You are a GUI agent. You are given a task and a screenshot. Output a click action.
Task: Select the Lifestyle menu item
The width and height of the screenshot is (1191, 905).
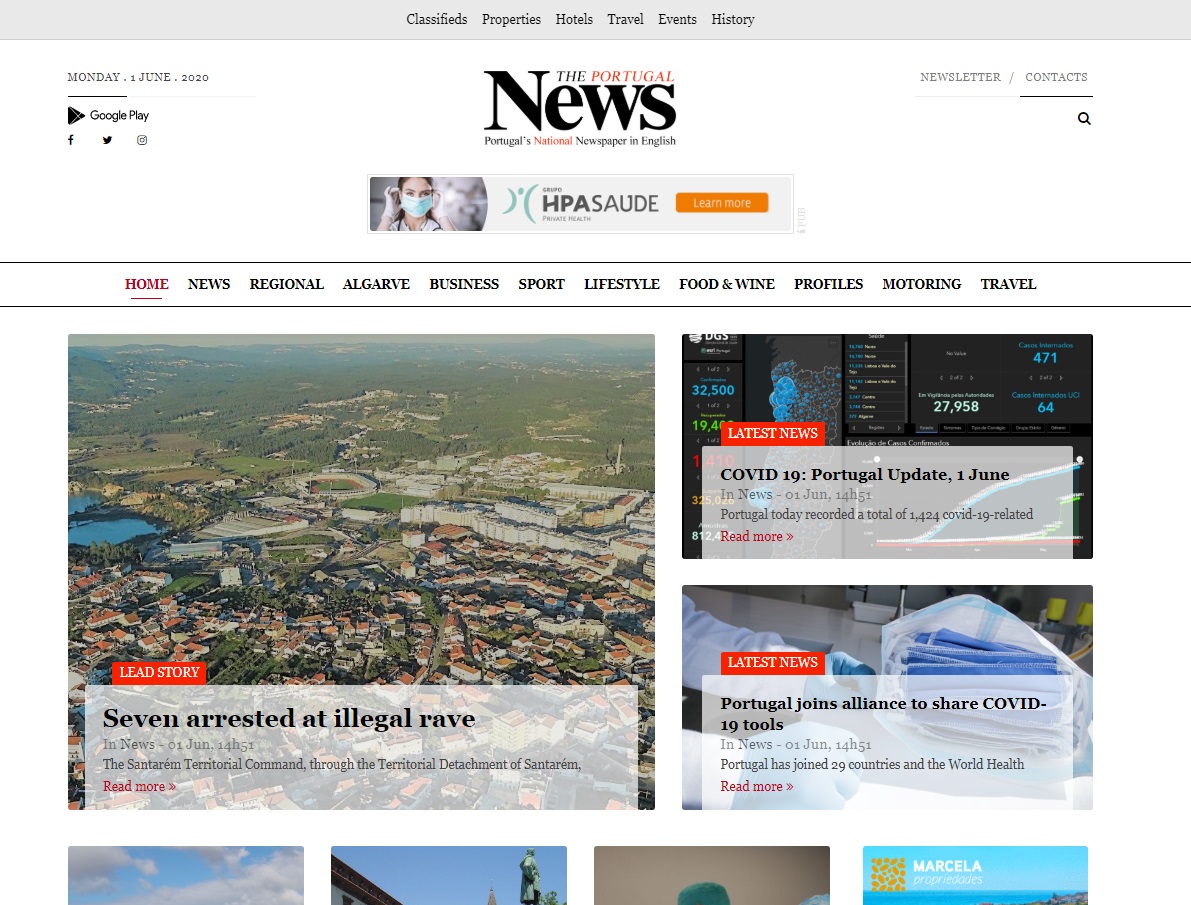[621, 284]
